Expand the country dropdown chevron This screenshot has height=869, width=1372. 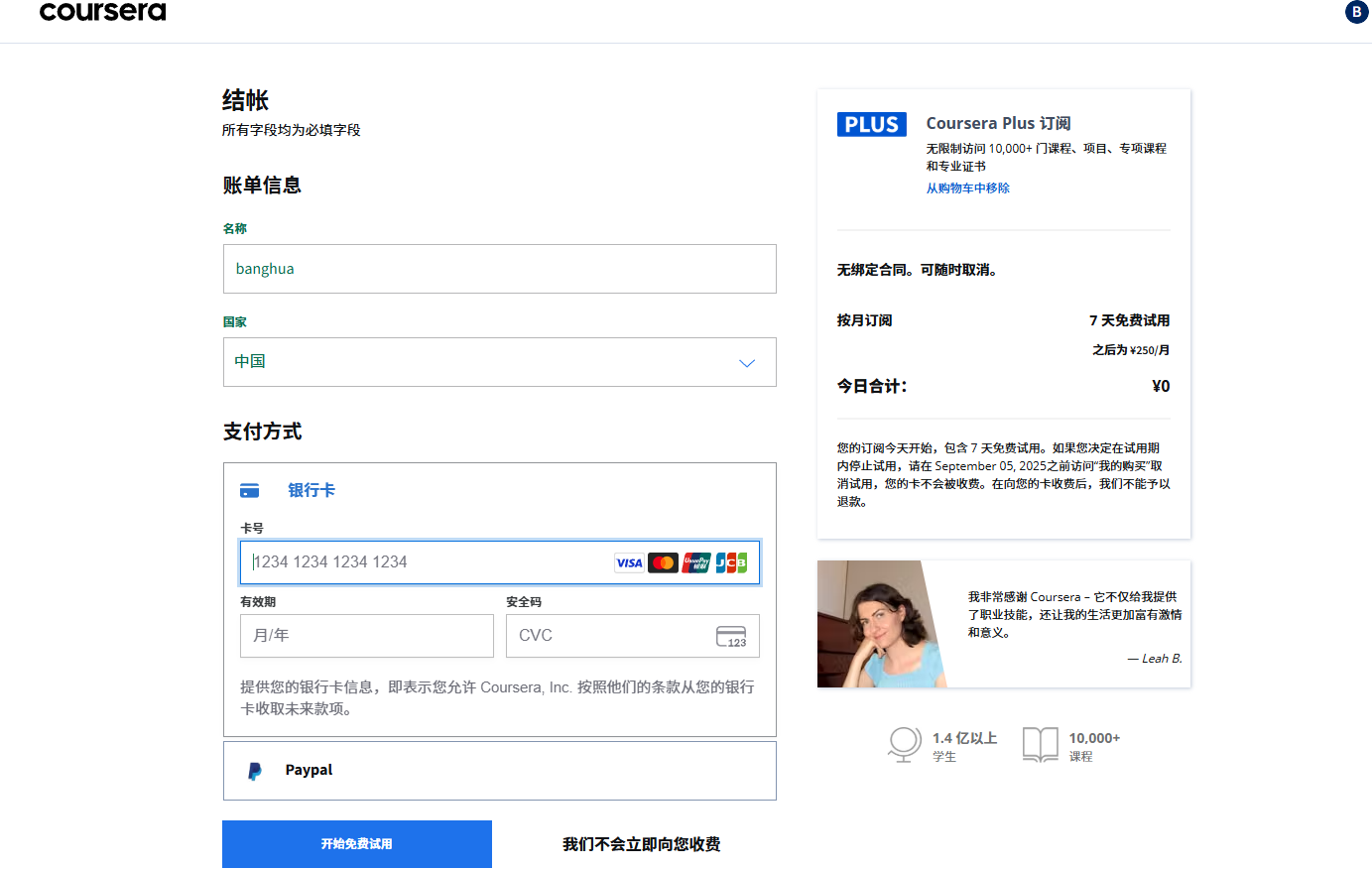[747, 363]
